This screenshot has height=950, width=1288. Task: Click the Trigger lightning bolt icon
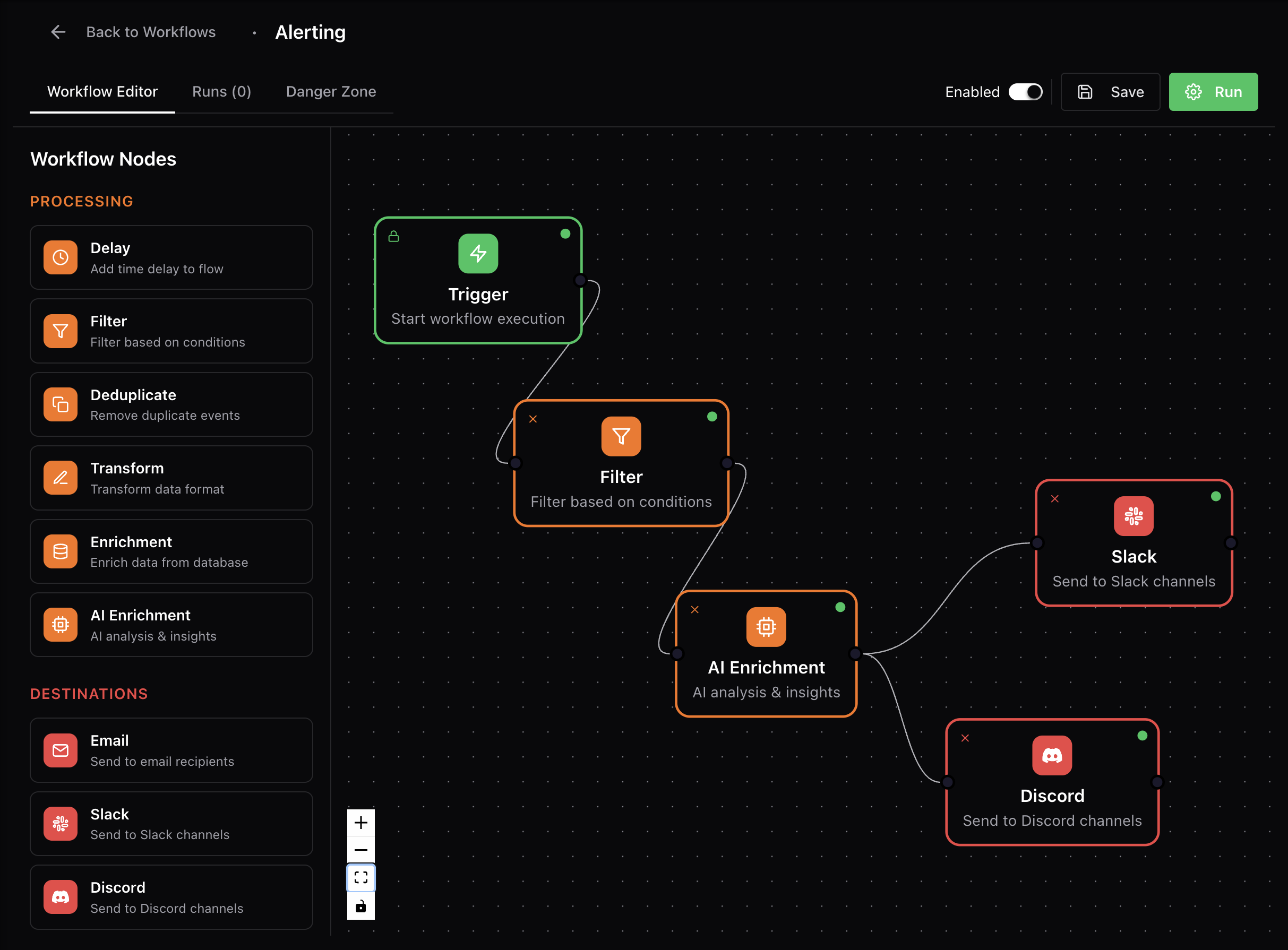coord(478,254)
